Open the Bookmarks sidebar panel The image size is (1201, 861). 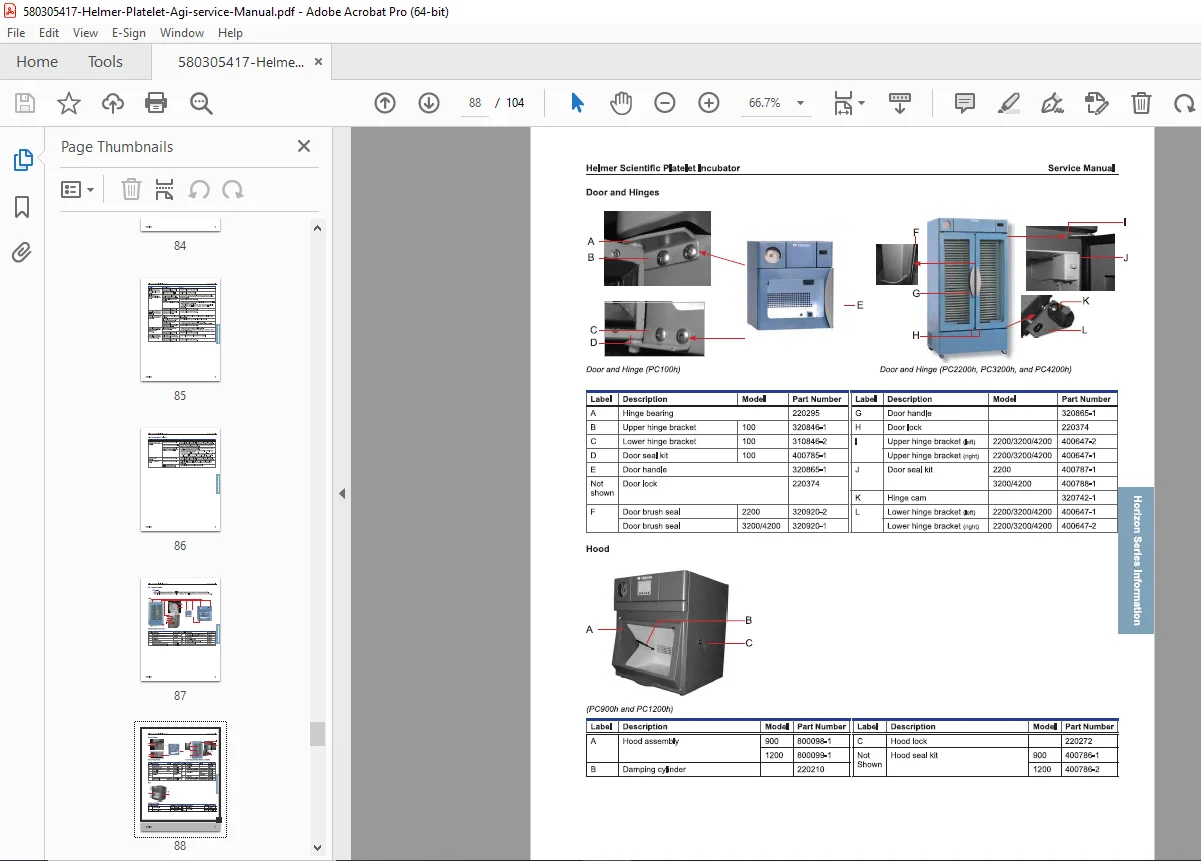click(x=22, y=207)
